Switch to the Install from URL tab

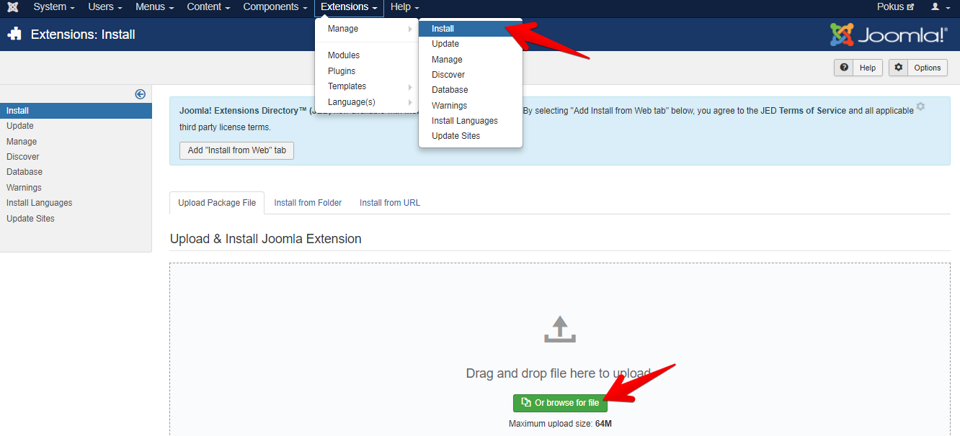[x=390, y=203]
